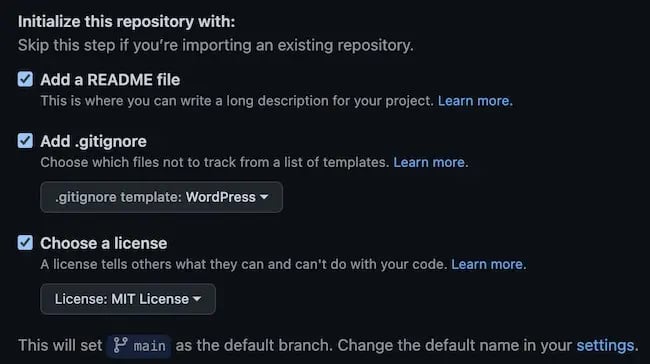The image size is (650, 364).
Task: Open Learn more link about licenses
Action: point(489,264)
